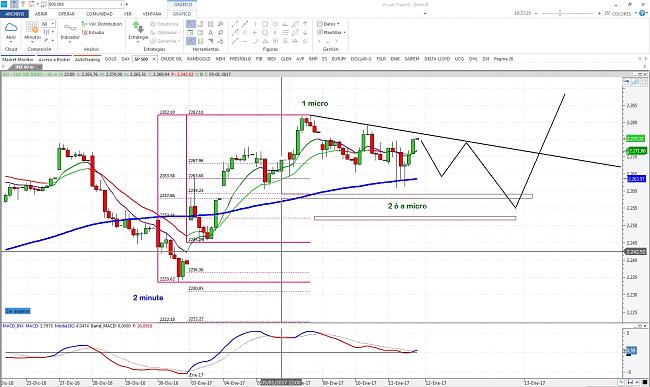
Task: Switch to the CRUDE OIL chart tab
Action: point(171,59)
